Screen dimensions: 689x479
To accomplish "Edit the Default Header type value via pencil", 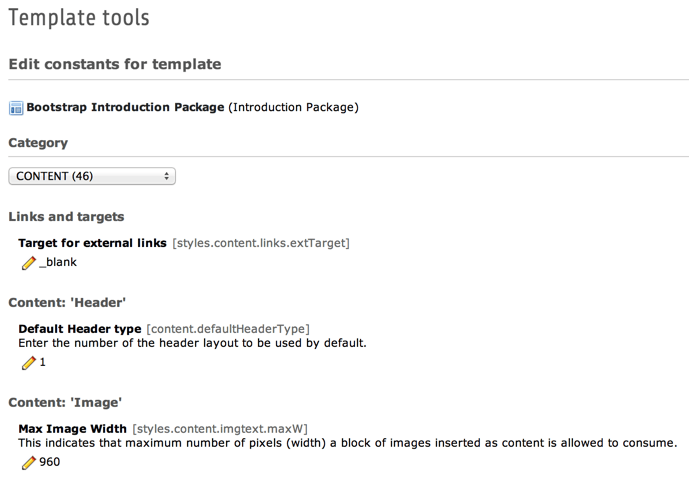I will point(28,362).
